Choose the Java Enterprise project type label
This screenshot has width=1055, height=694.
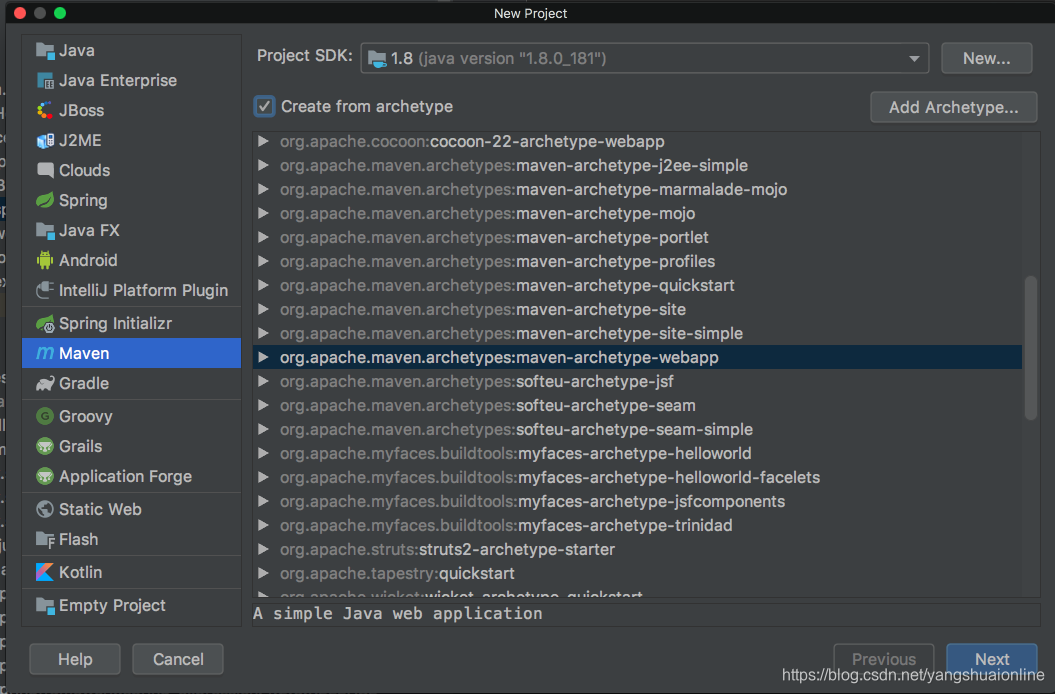[x=118, y=81]
